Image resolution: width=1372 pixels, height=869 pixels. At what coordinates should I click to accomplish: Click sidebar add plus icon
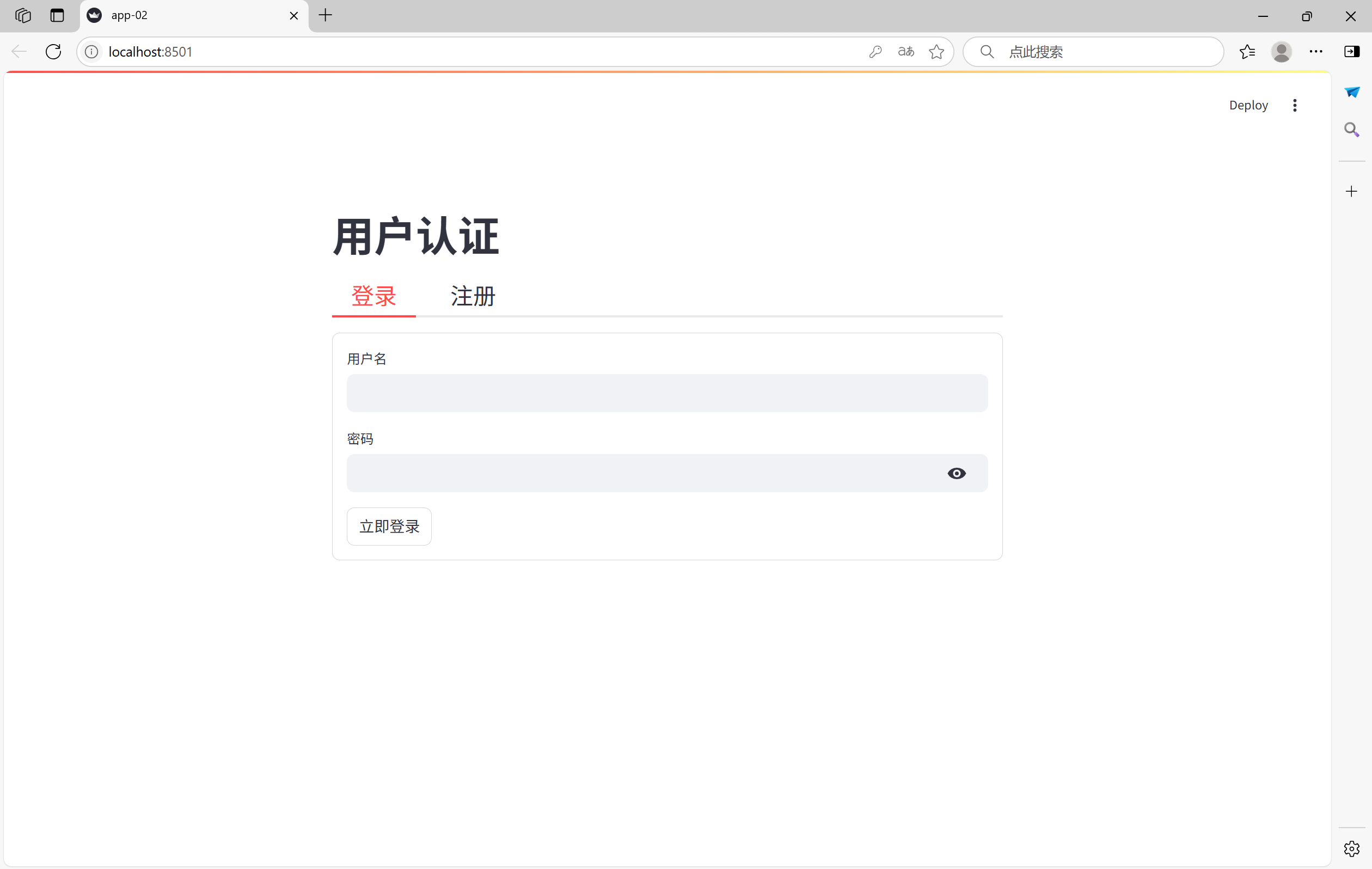click(x=1351, y=192)
